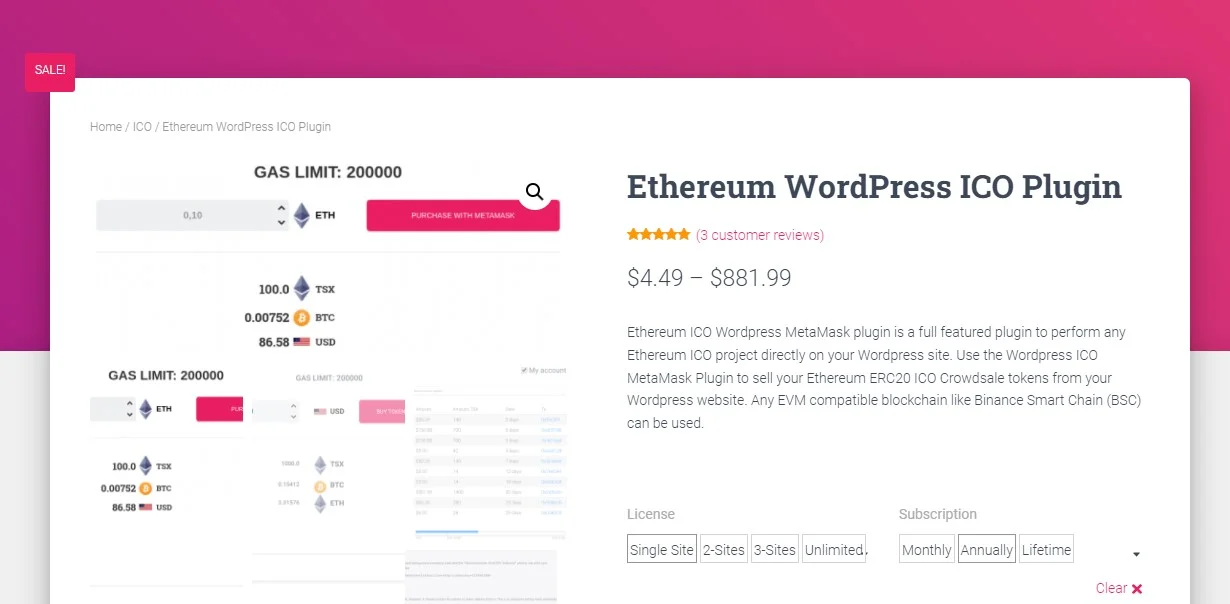Open the ICO breadcrumb category
Image resolution: width=1230 pixels, height=604 pixels.
[x=141, y=126]
